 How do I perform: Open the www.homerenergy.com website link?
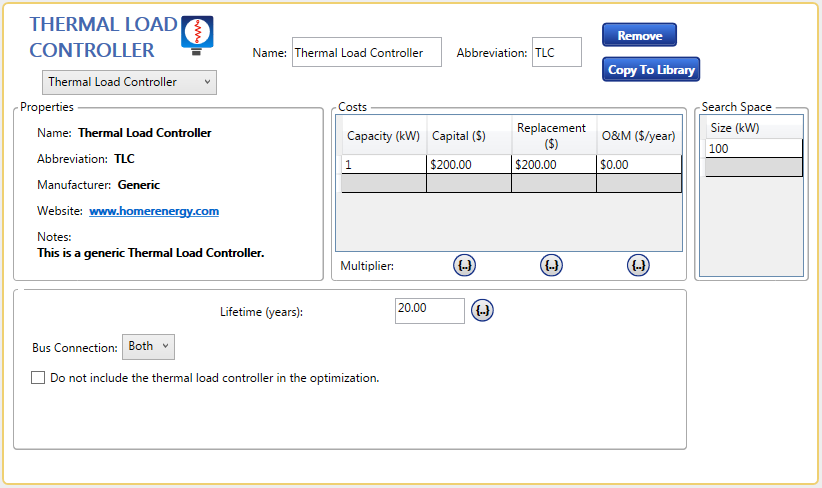coord(154,211)
